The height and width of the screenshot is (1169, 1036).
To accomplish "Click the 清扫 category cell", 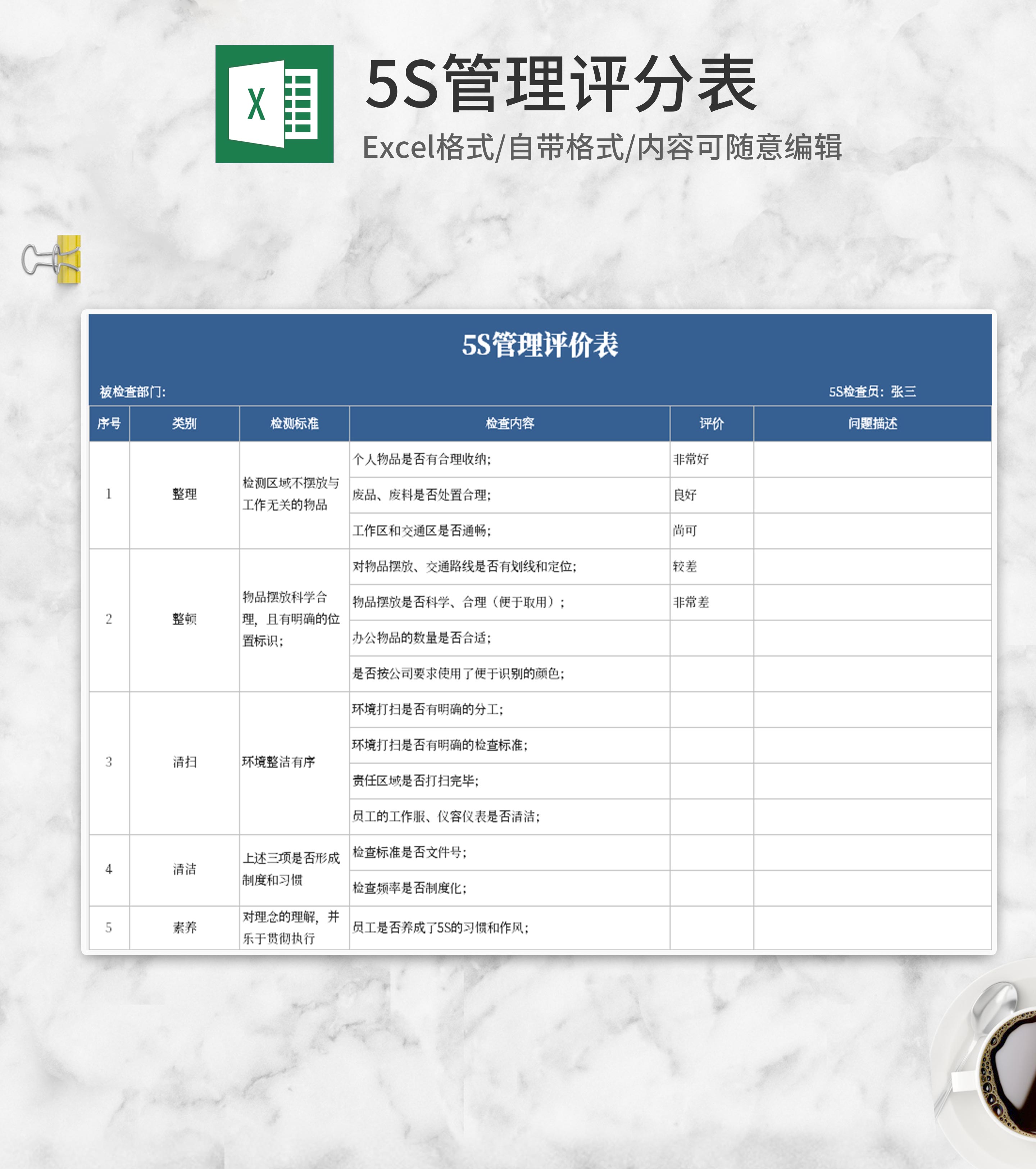I will pos(184,762).
